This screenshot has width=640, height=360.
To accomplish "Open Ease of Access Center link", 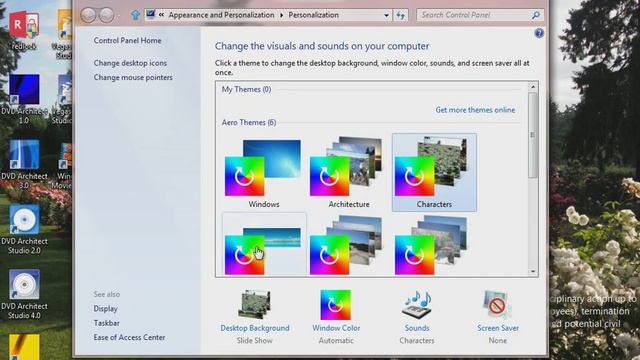I will click(x=129, y=337).
